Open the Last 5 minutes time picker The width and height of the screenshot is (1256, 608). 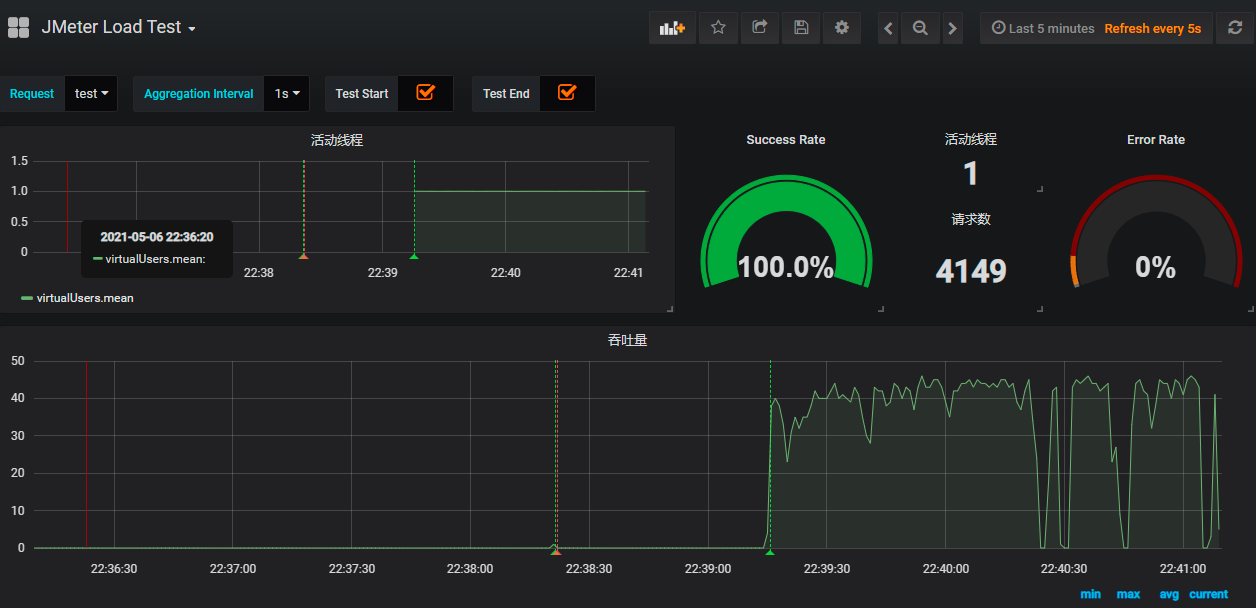pos(1043,29)
